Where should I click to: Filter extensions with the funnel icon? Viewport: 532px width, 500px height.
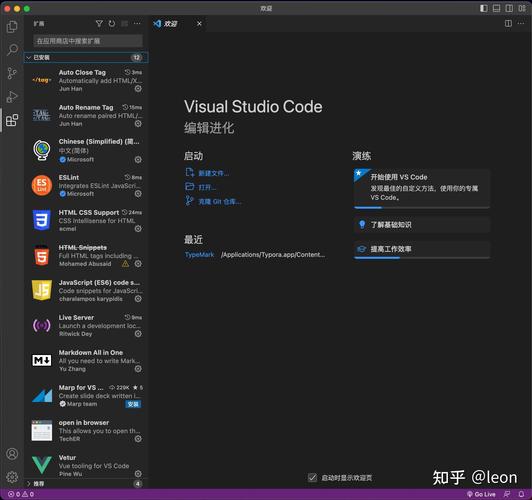click(99, 23)
